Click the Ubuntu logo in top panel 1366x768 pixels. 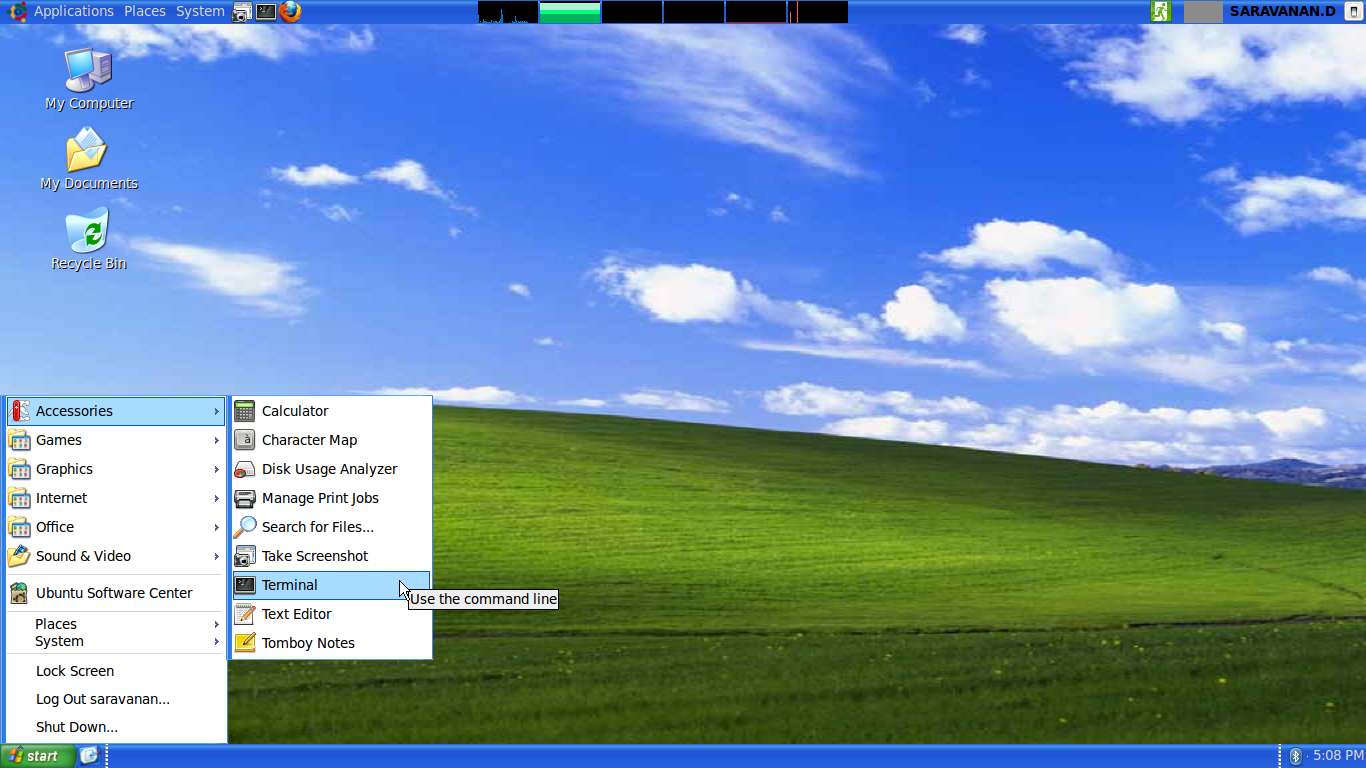point(17,12)
